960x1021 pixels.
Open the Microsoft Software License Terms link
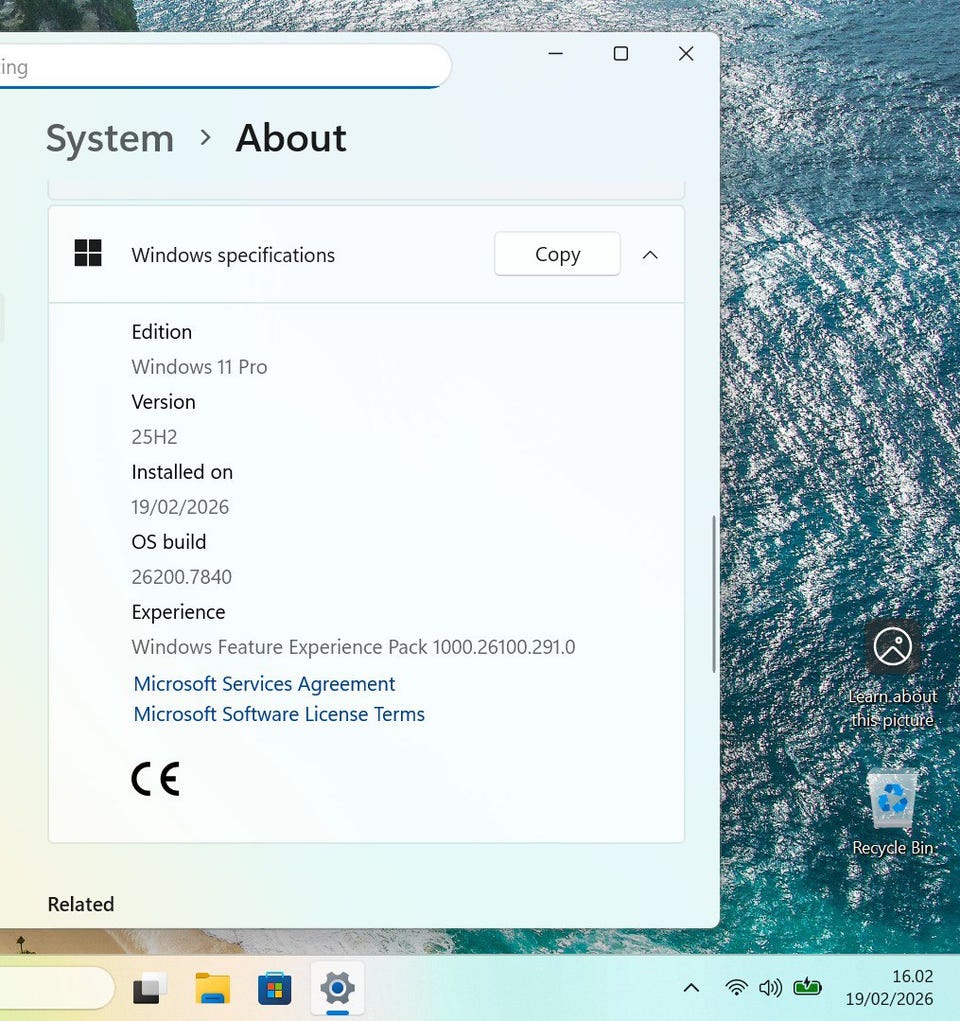tap(279, 714)
